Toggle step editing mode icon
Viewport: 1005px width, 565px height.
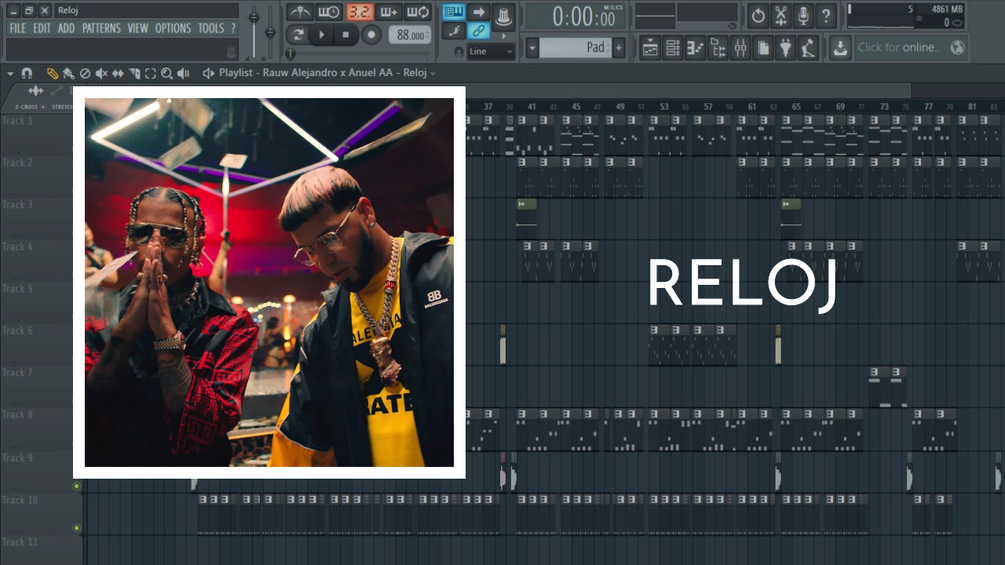click(x=454, y=31)
